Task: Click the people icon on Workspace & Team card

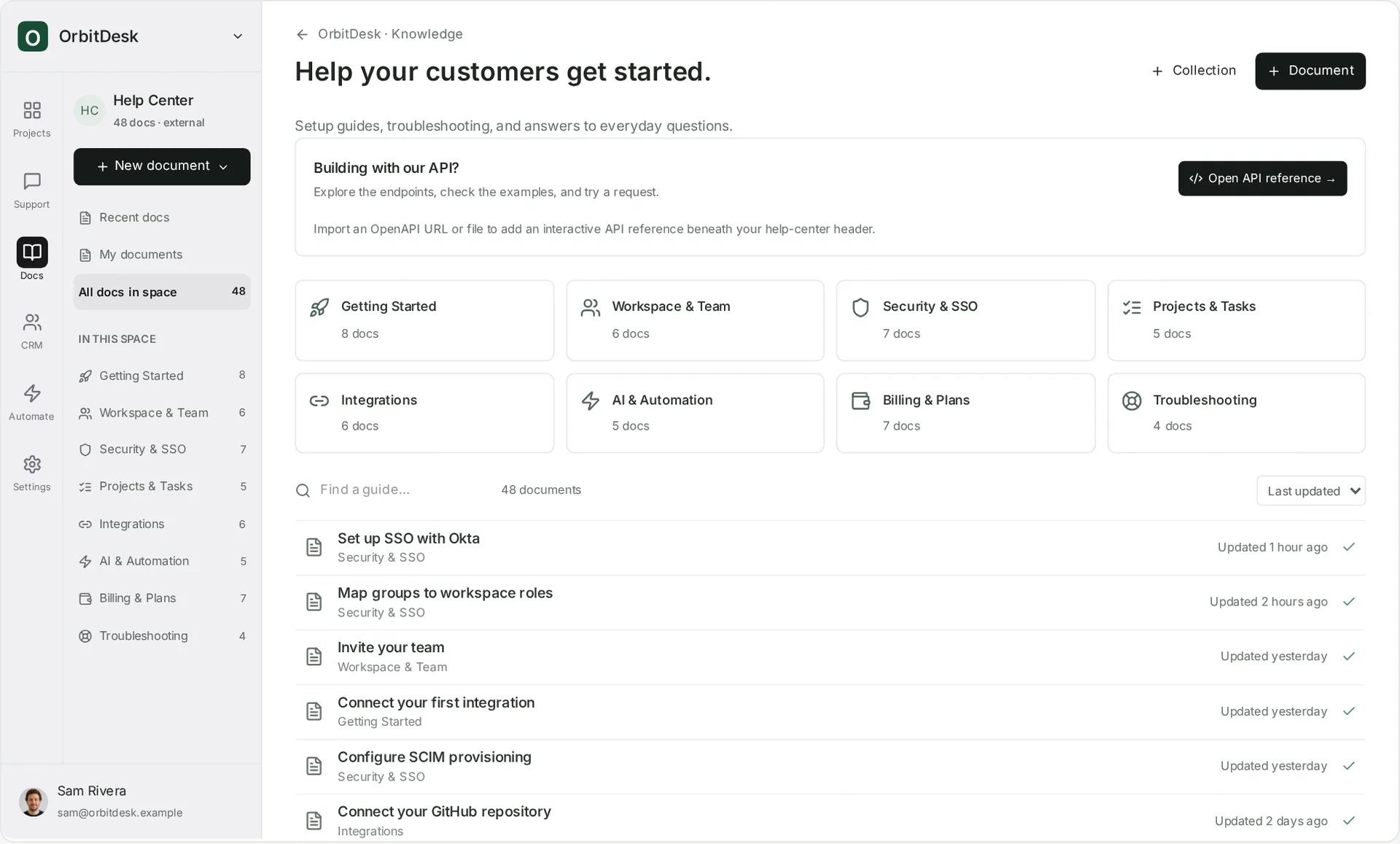Action: pyautogui.click(x=591, y=307)
